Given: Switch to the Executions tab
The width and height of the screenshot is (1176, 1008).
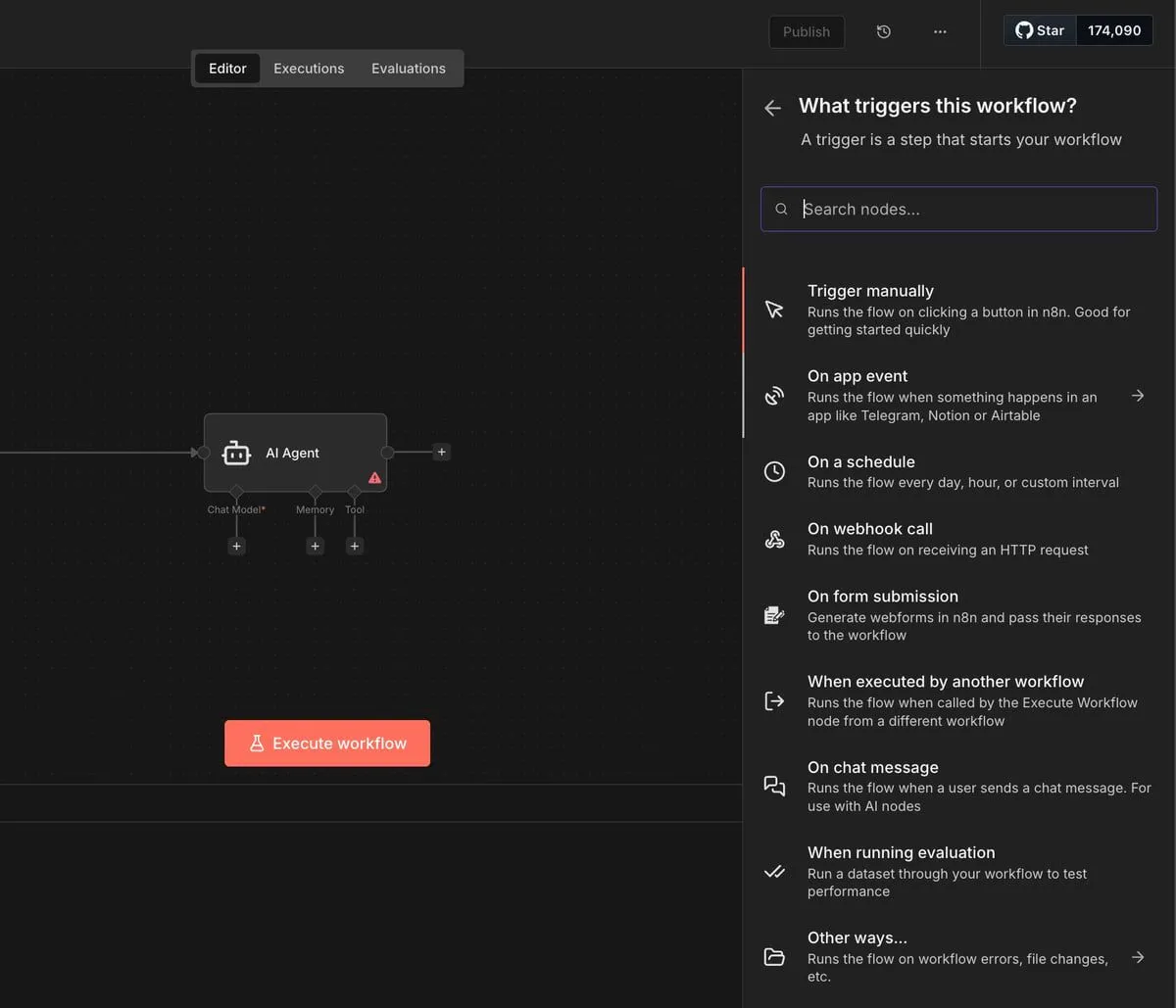Looking at the screenshot, I should pyautogui.click(x=309, y=69).
